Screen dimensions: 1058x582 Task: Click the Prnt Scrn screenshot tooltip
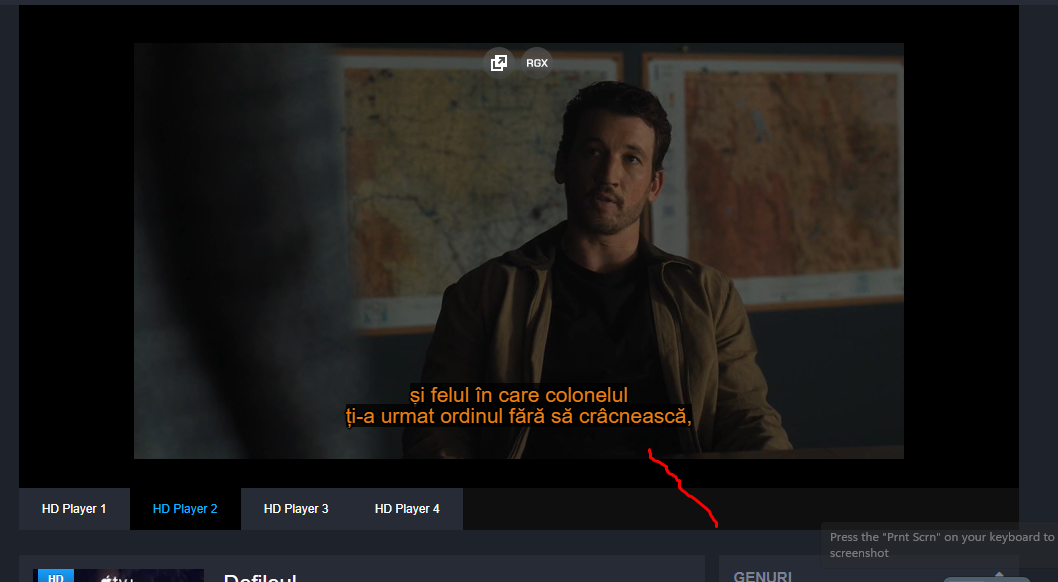pyautogui.click(x=940, y=545)
